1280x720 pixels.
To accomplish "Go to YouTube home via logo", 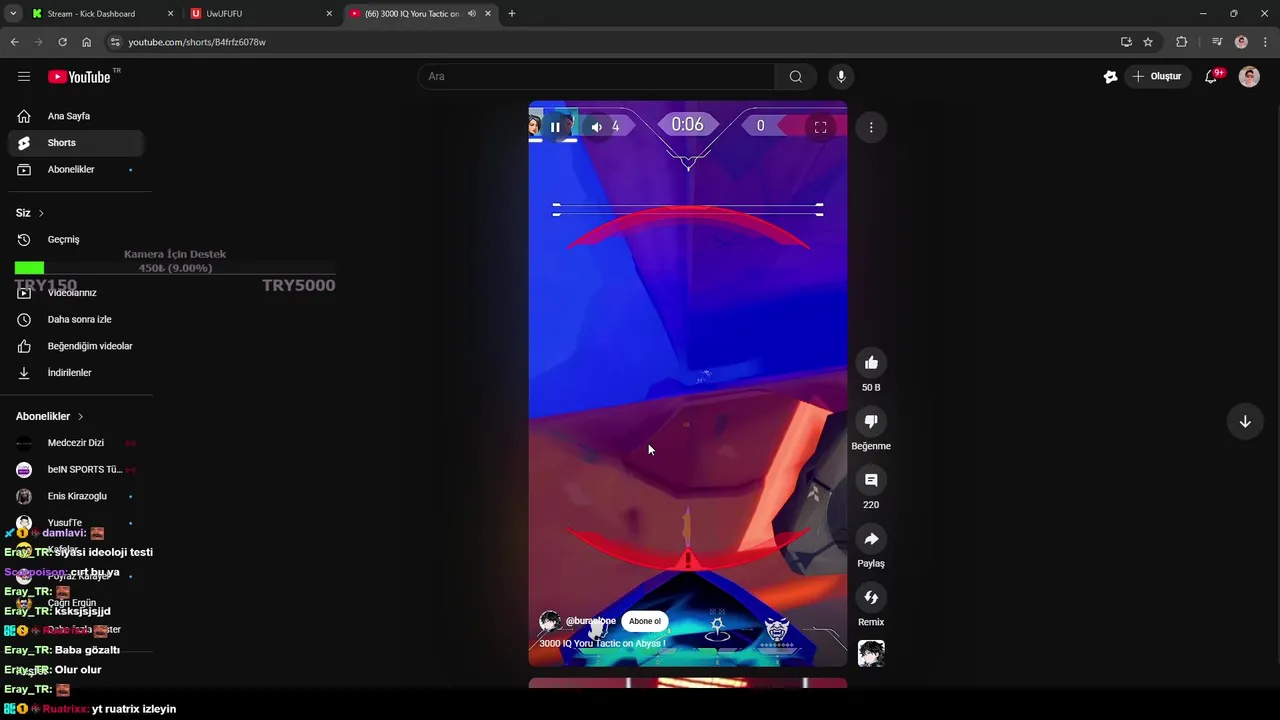I will pos(79,77).
